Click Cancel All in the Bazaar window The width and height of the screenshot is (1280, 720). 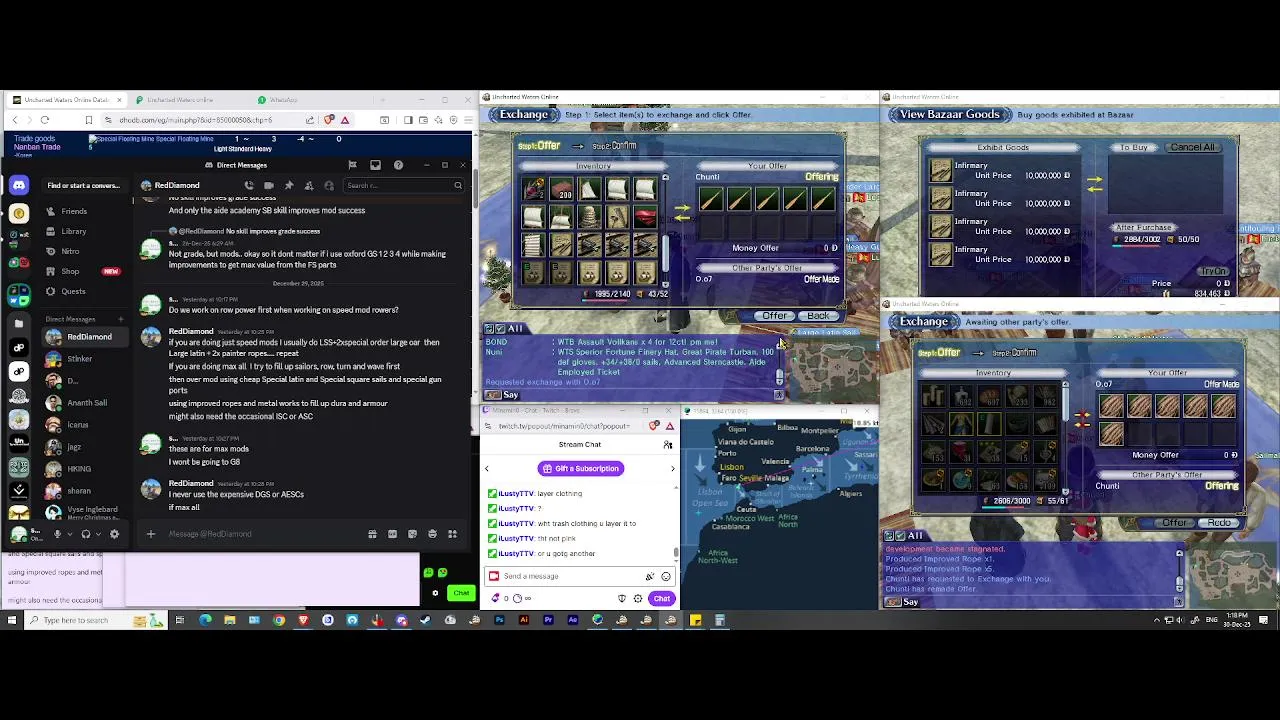(x=1193, y=147)
